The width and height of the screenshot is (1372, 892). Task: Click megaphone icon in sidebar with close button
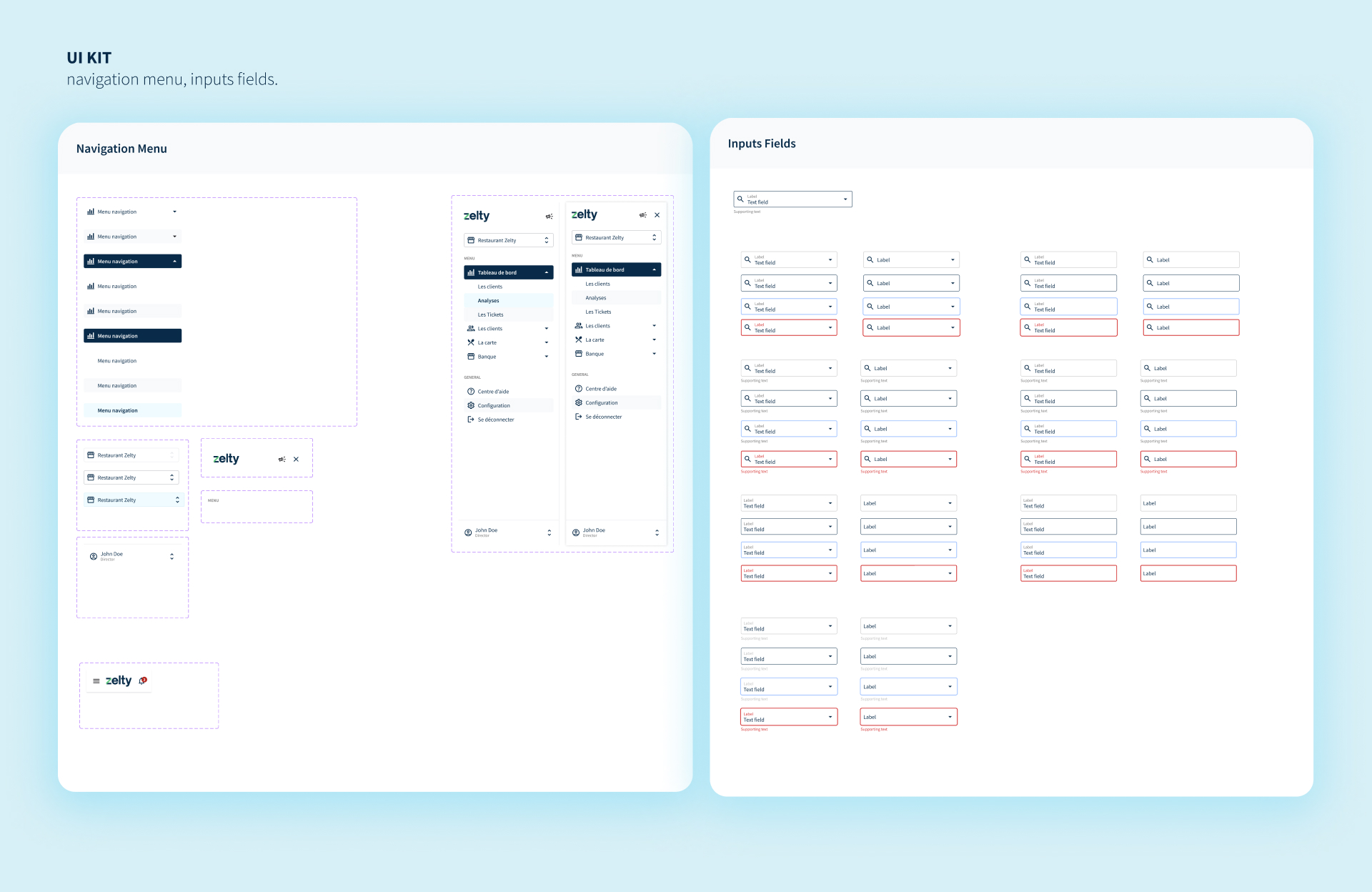click(642, 215)
